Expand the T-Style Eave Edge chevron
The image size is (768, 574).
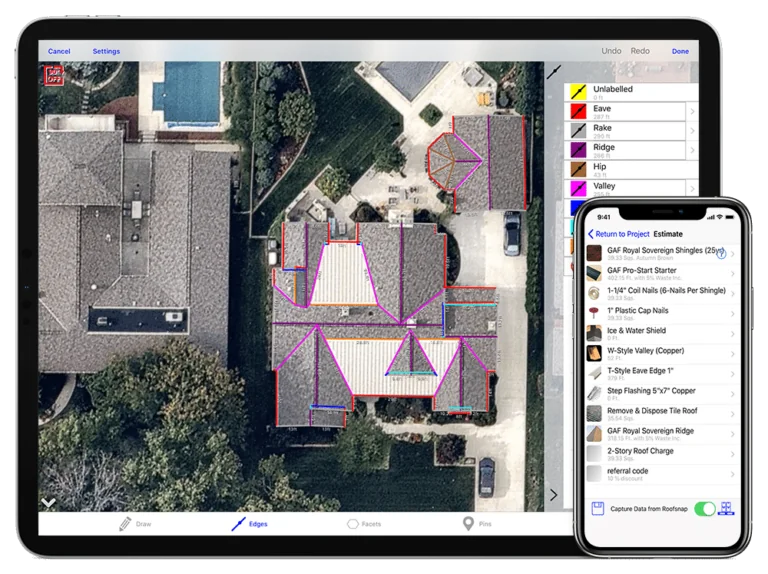[732, 374]
